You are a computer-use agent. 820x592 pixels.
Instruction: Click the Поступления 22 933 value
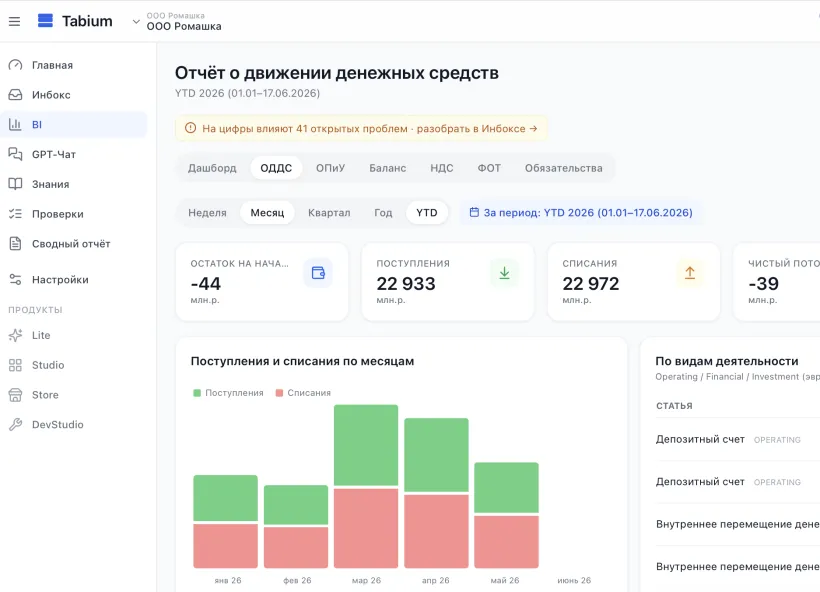tap(406, 283)
